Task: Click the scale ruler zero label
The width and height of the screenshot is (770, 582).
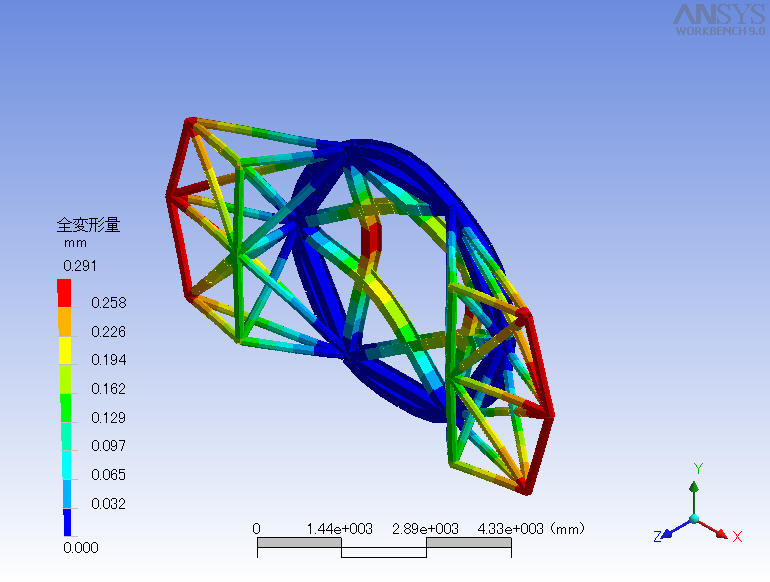Action: click(256, 529)
